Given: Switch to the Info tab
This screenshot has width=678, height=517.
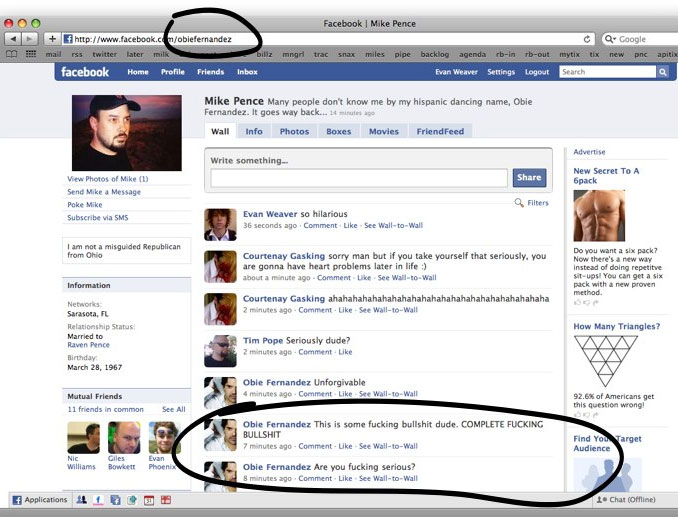Looking at the screenshot, I should [x=254, y=131].
